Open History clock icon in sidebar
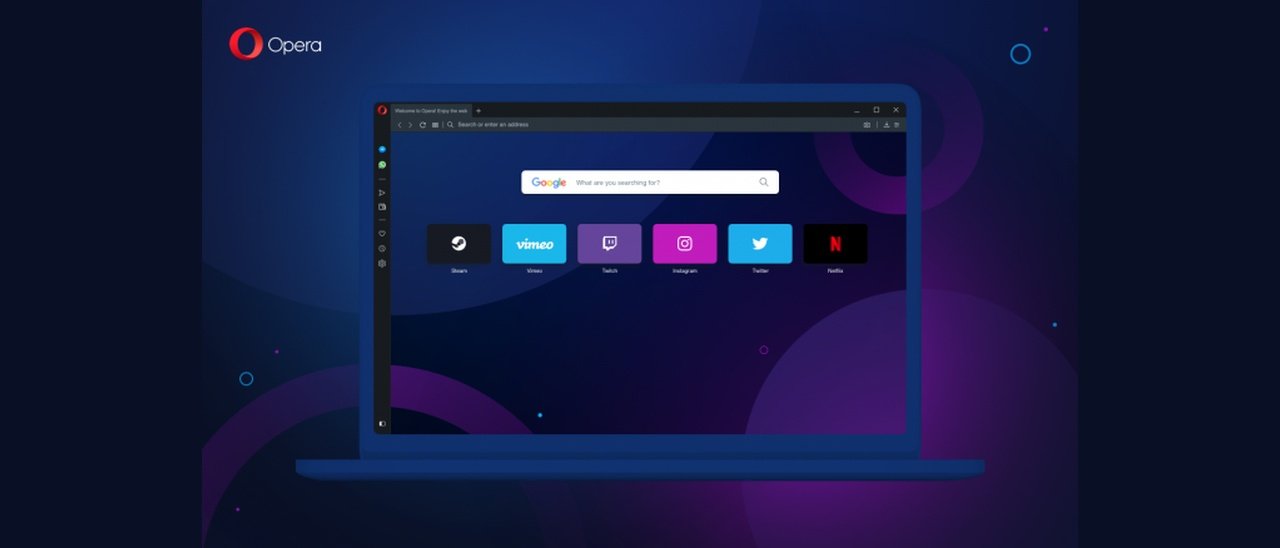 [x=382, y=248]
